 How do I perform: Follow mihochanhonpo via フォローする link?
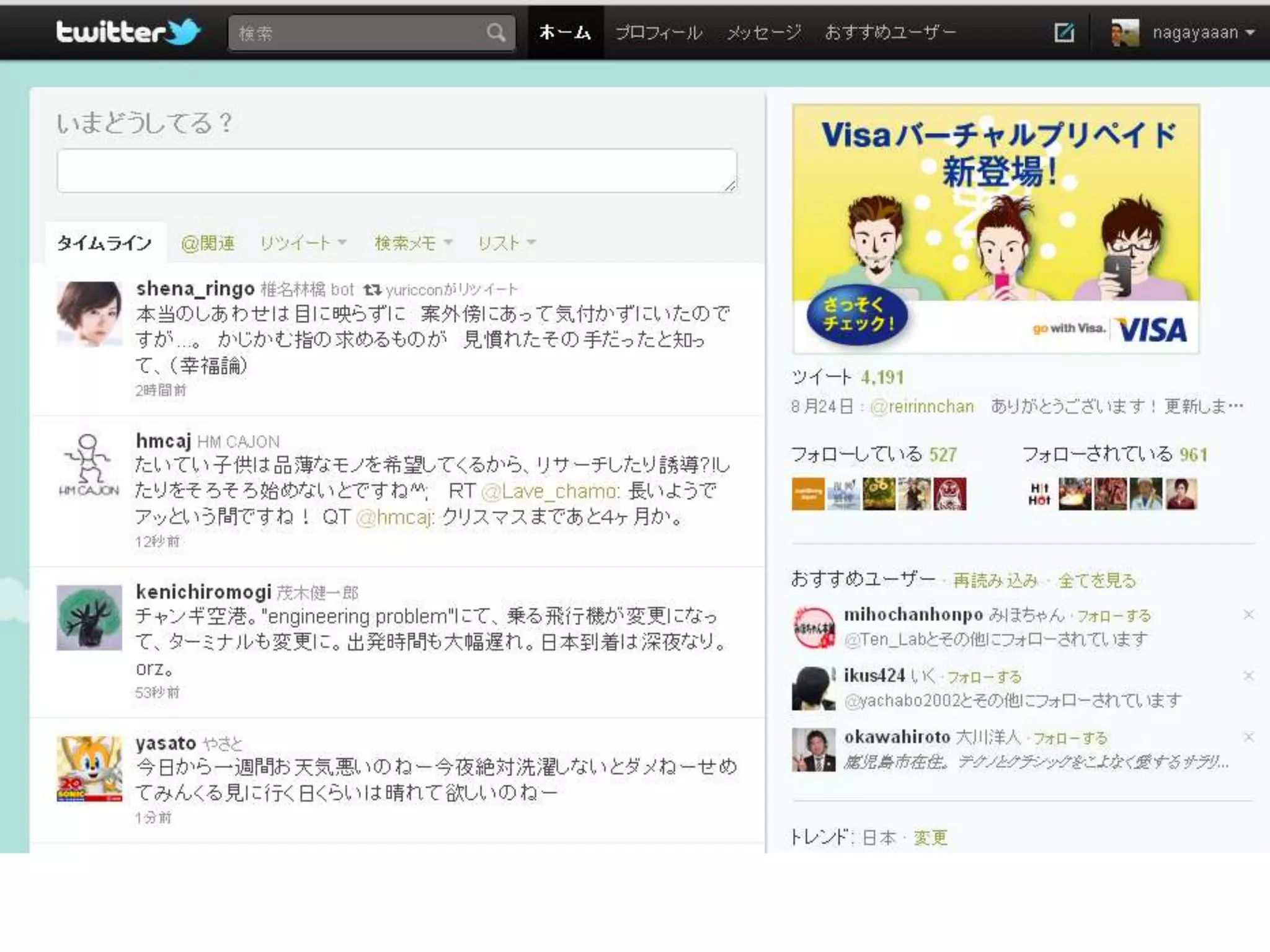pos(1114,615)
